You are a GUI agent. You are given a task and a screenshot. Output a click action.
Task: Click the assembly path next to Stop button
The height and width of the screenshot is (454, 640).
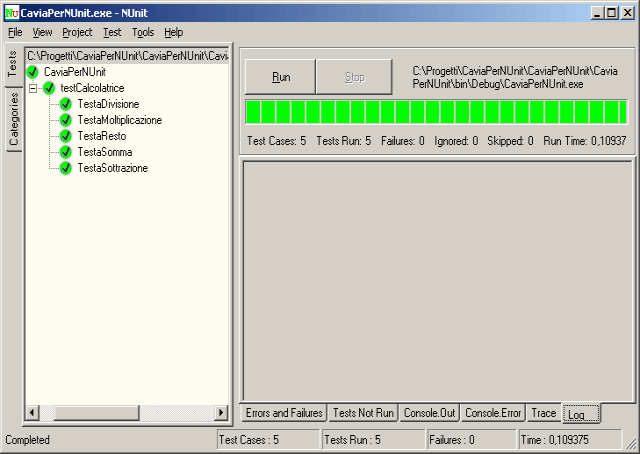coord(515,77)
